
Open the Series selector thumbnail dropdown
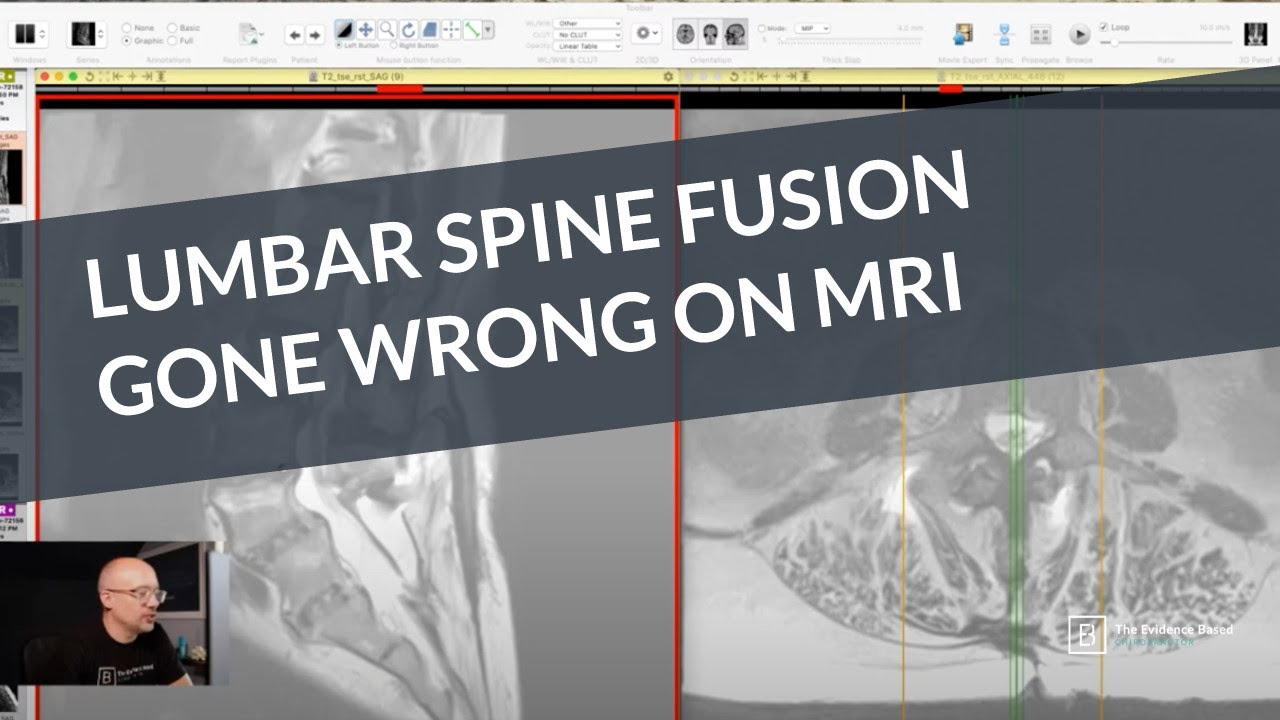[86, 34]
